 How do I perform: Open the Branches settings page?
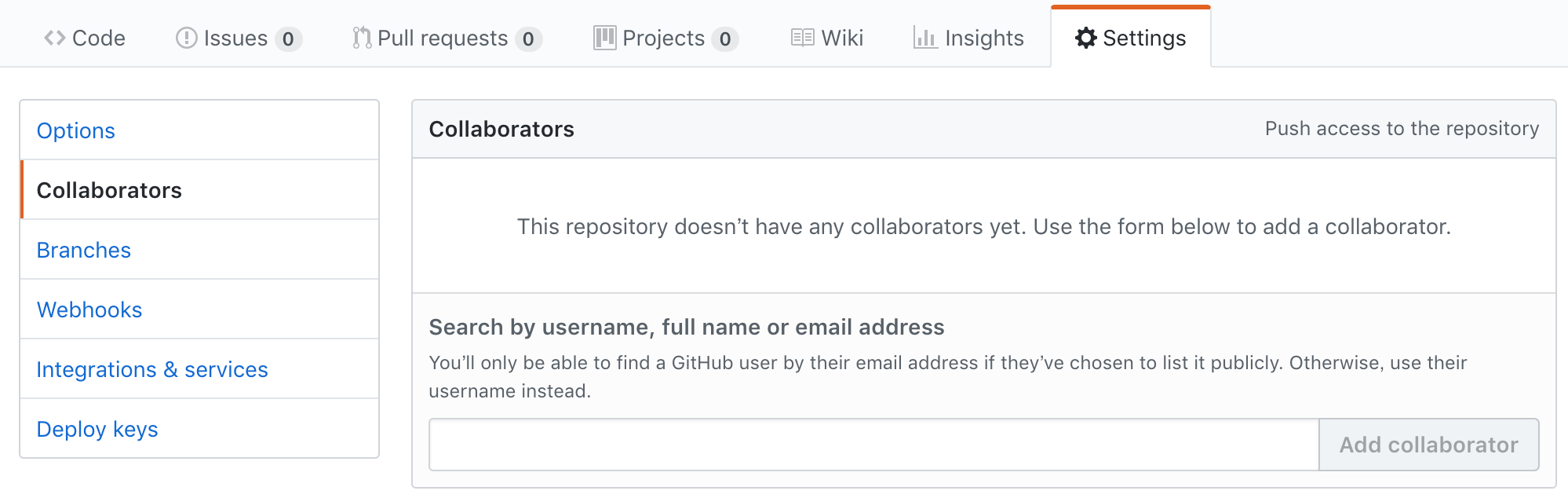click(x=84, y=250)
